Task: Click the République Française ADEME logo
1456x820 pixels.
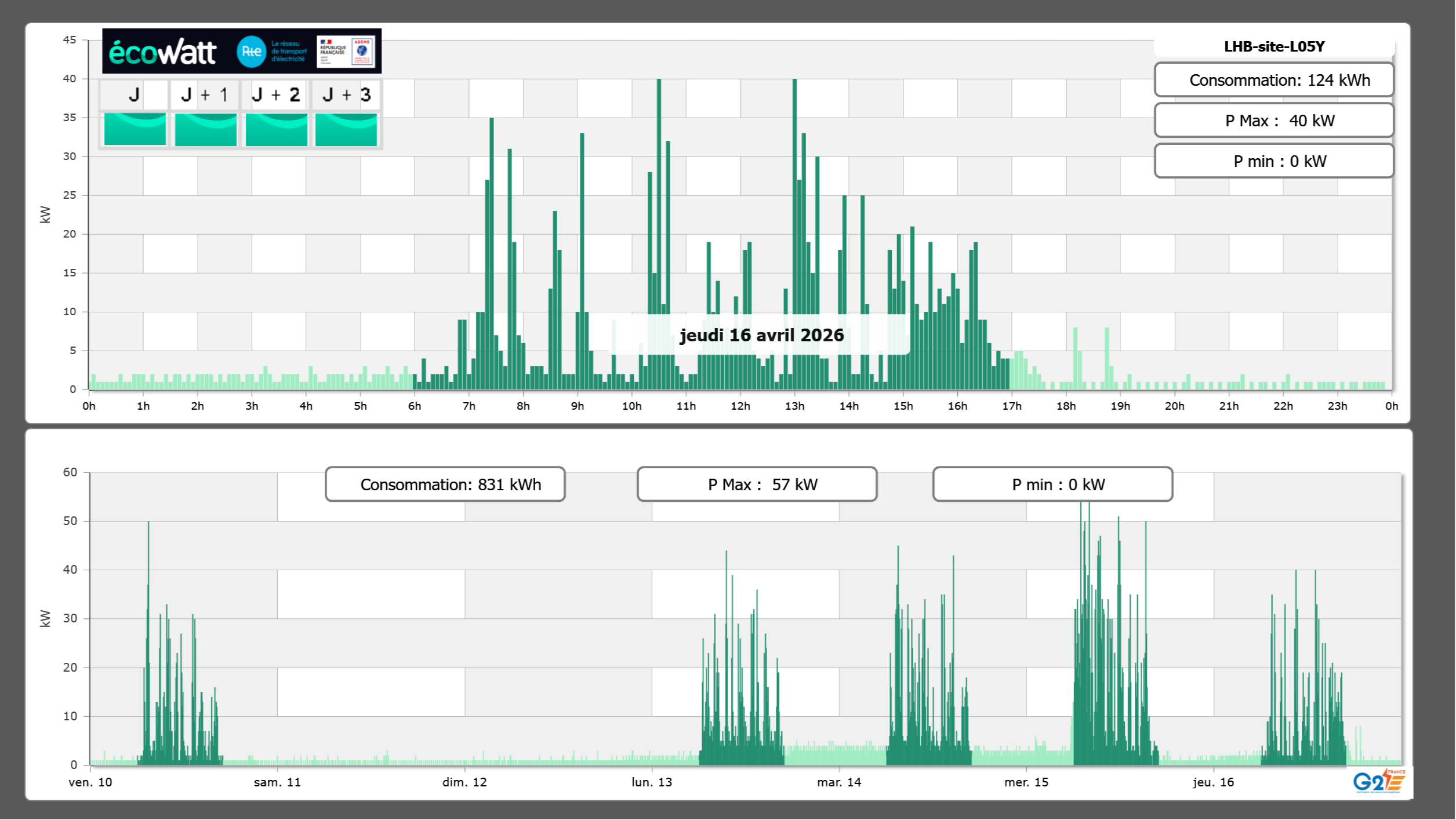Action: [x=346, y=52]
